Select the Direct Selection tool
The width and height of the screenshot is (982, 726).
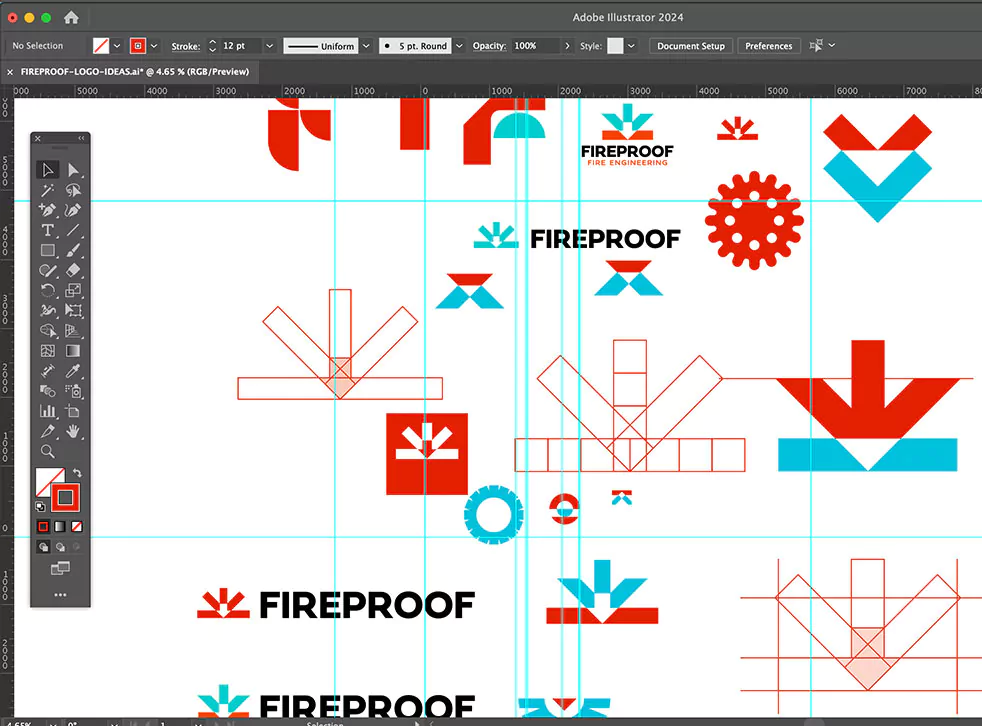pyautogui.click(x=73, y=169)
